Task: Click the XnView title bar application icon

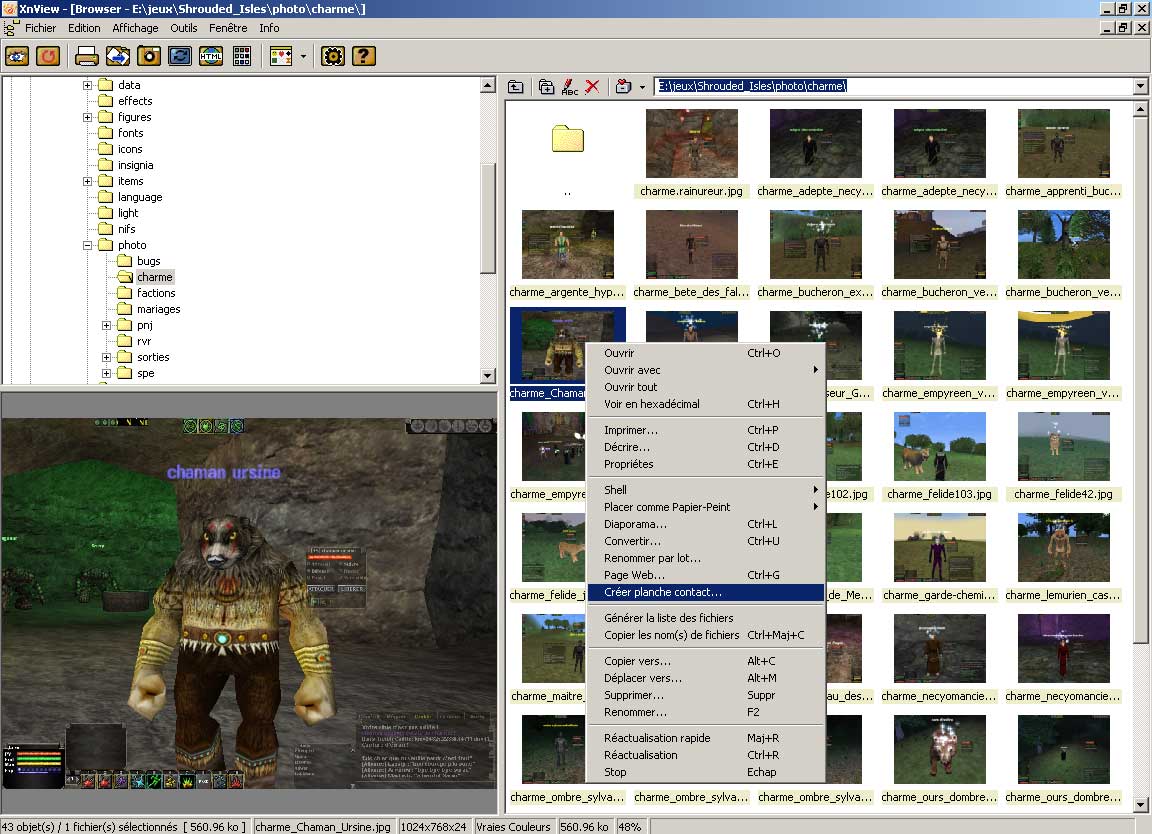Action: pos(9,9)
